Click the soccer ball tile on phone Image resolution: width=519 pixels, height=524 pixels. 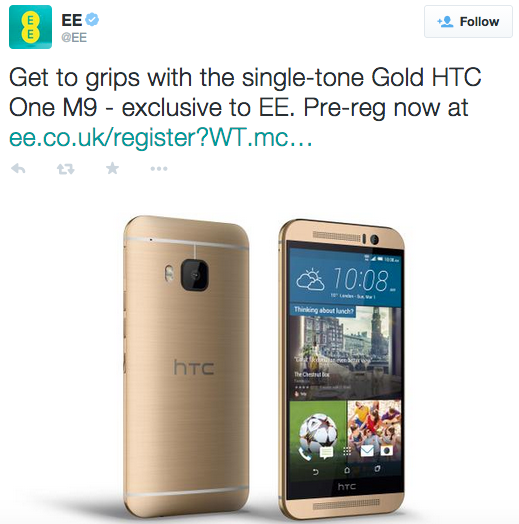pos(318,430)
